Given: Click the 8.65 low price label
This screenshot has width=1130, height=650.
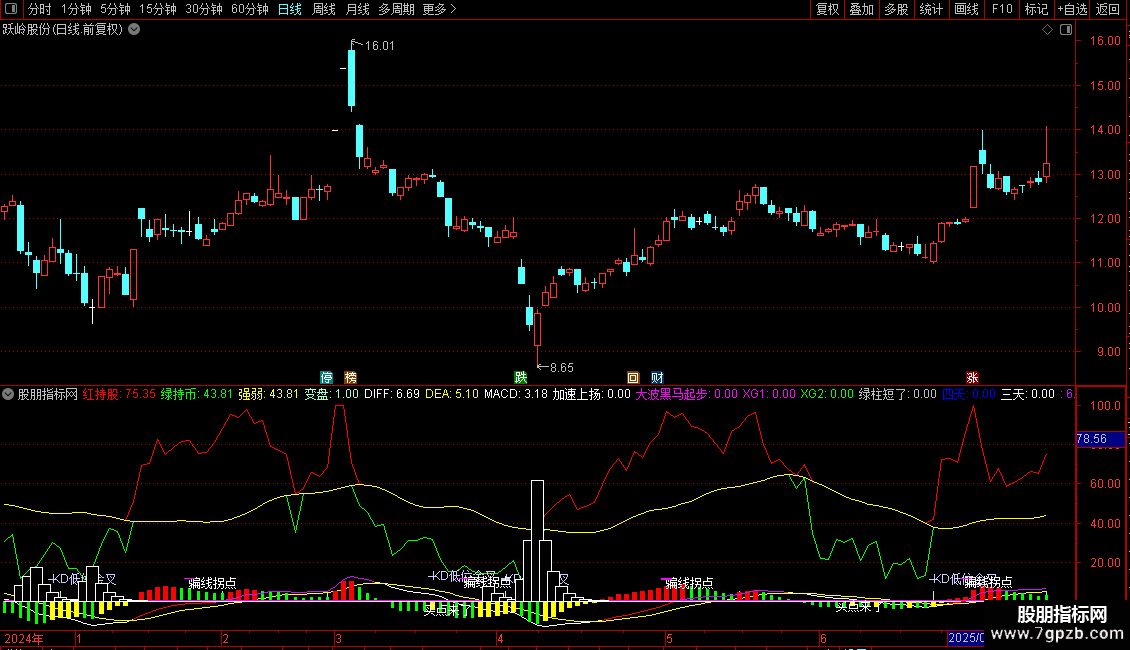Looking at the screenshot, I should (561, 368).
